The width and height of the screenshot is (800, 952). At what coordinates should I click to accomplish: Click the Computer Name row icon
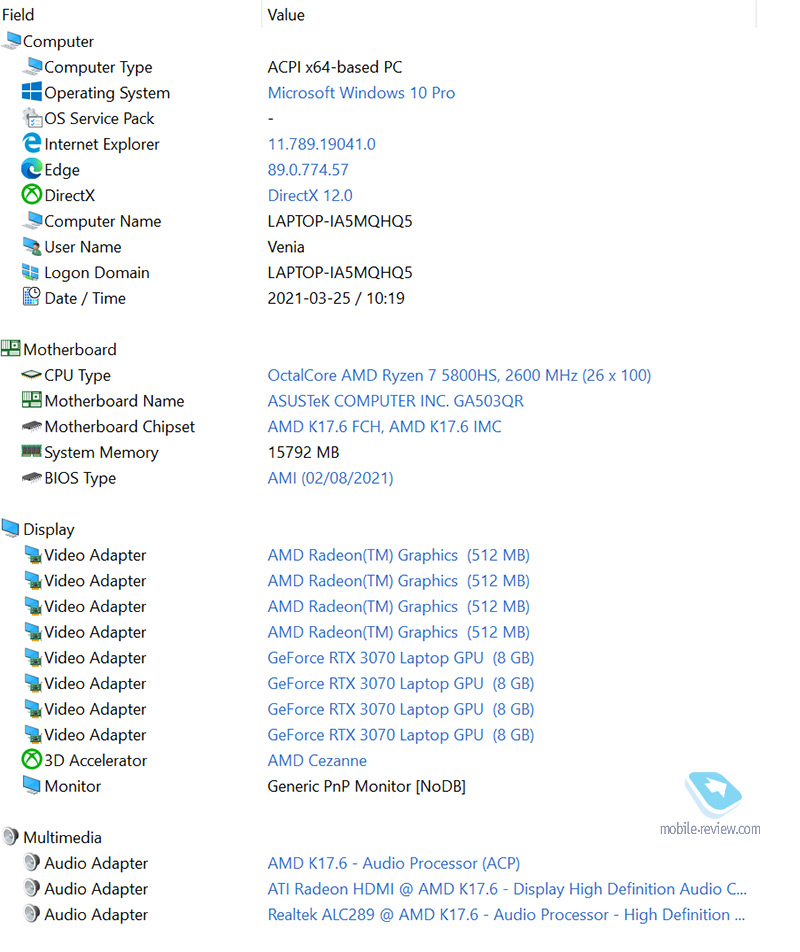(32, 220)
